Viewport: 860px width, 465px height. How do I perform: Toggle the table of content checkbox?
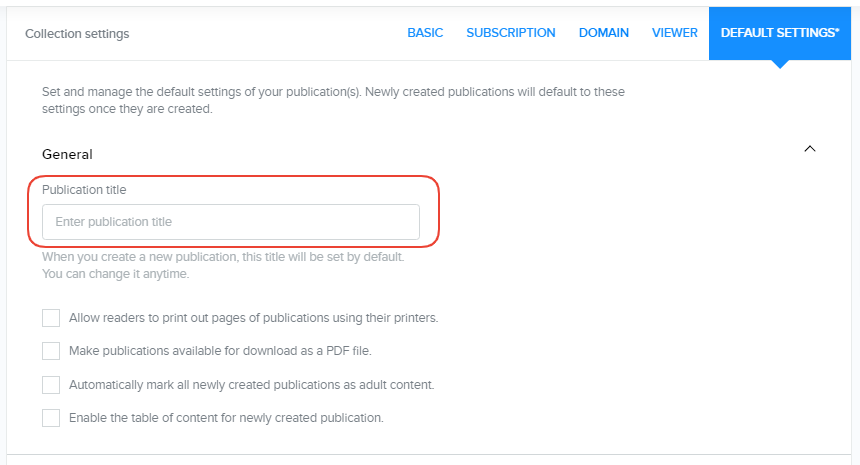(51, 418)
